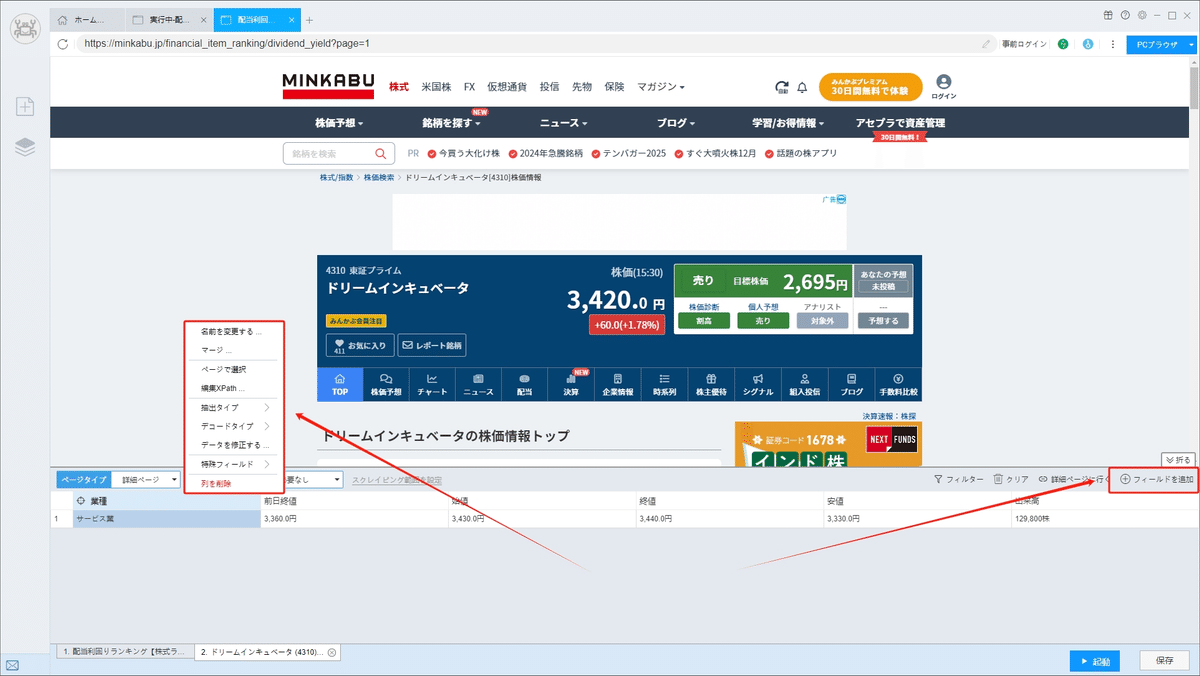Click the 予想する button
Screen dimensions: 1200x676
pyautogui.click(x=884, y=321)
